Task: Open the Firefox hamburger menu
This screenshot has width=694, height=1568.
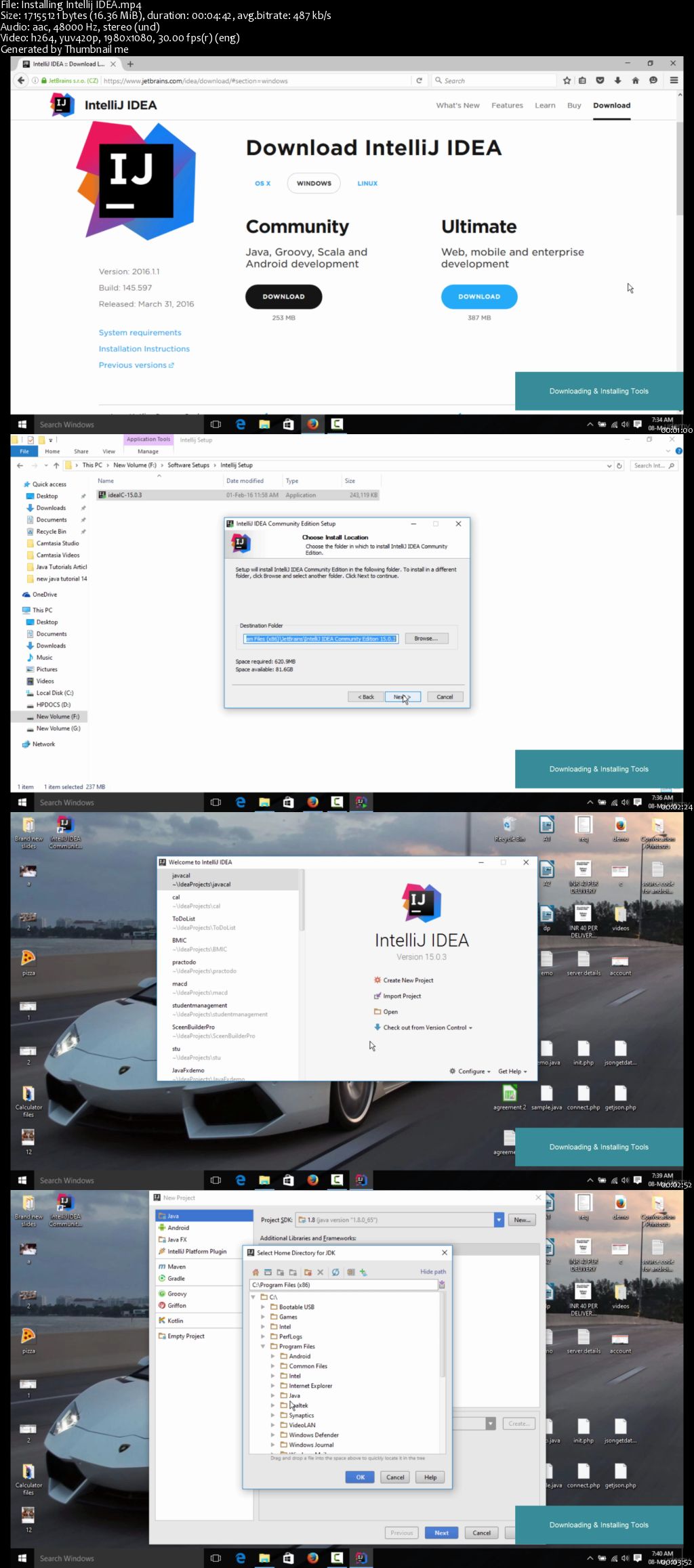Action: point(674,81)
